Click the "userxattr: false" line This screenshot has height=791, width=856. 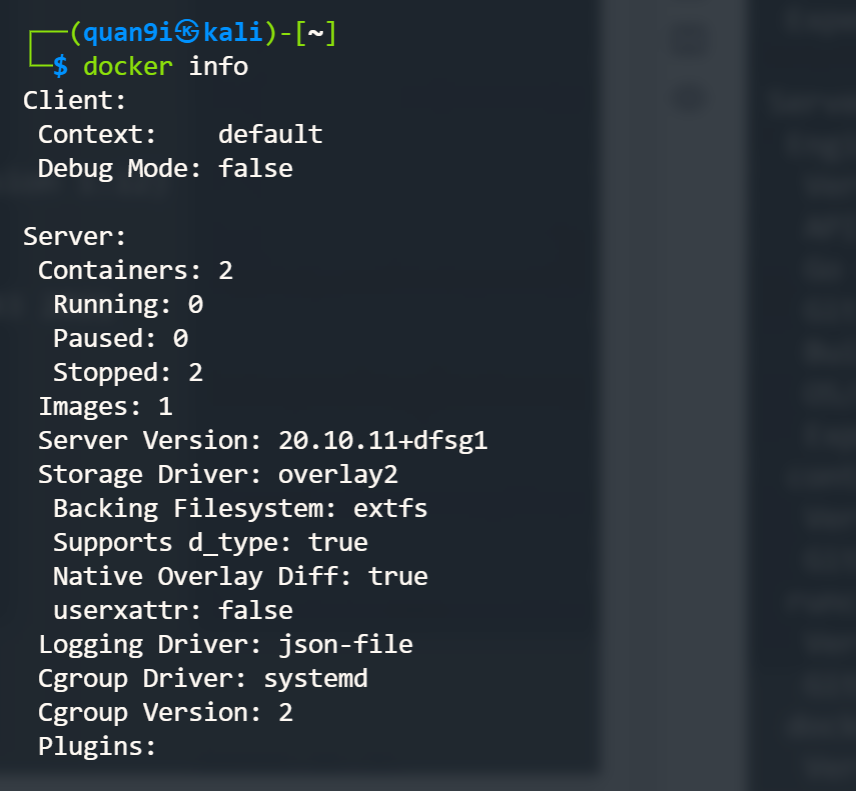coord(173,610)
